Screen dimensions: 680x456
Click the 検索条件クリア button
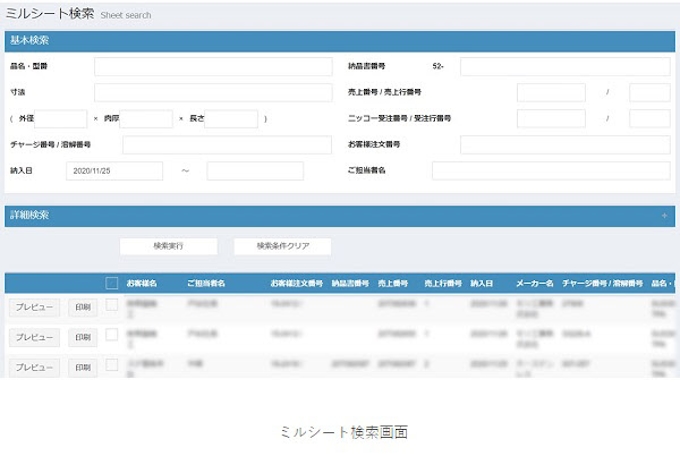coord(282,246)
